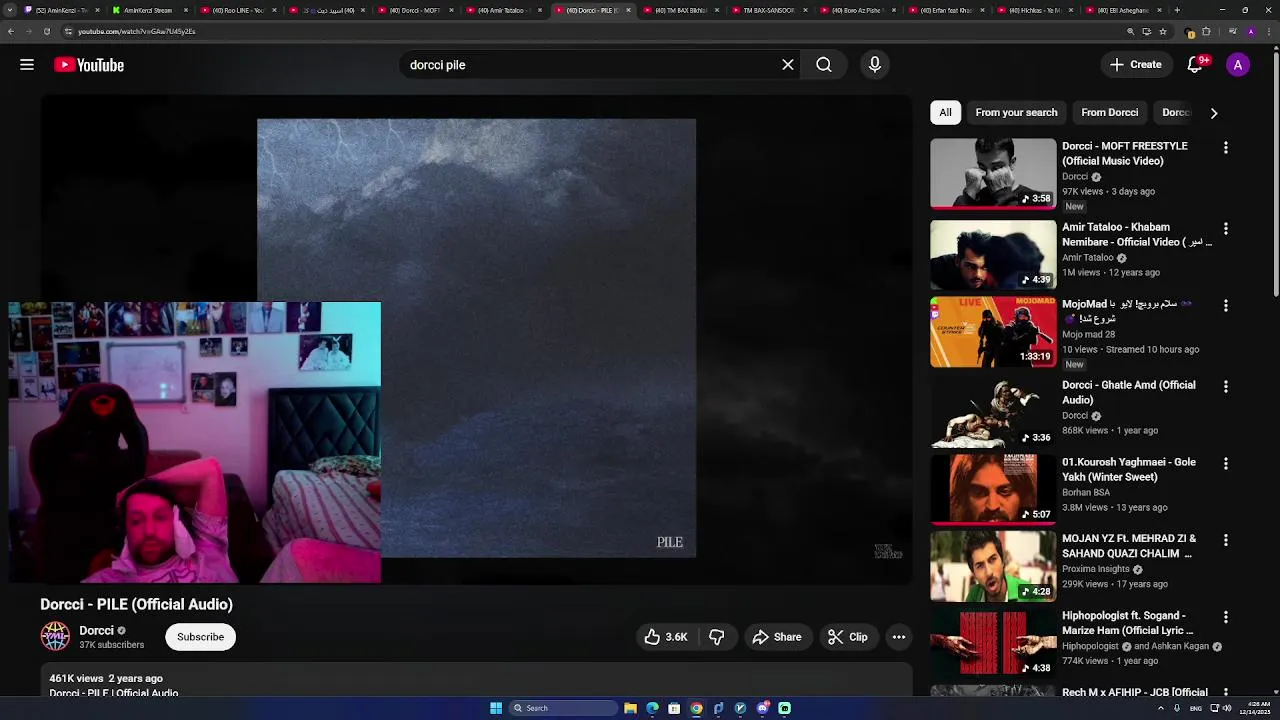
Task: Go back in browser history
Action: pyautogui.click(x=10, y=31)
